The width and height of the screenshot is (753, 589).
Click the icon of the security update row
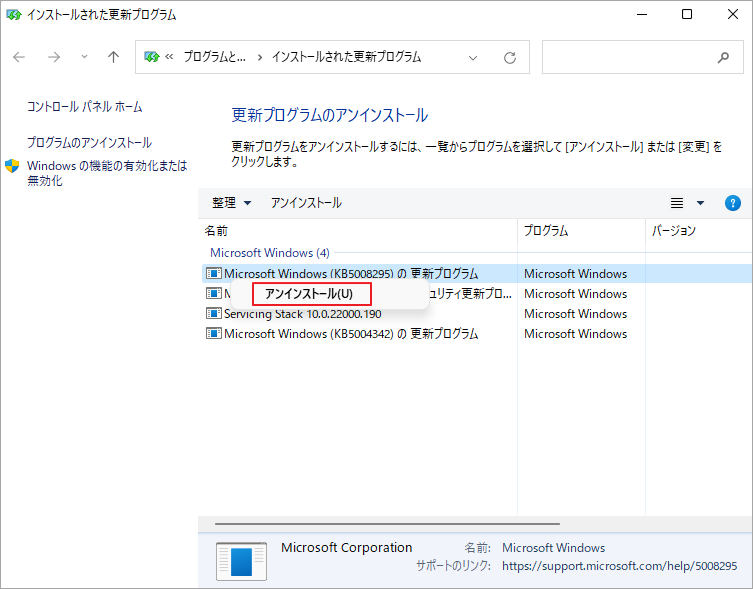click(x=214, y=293)
